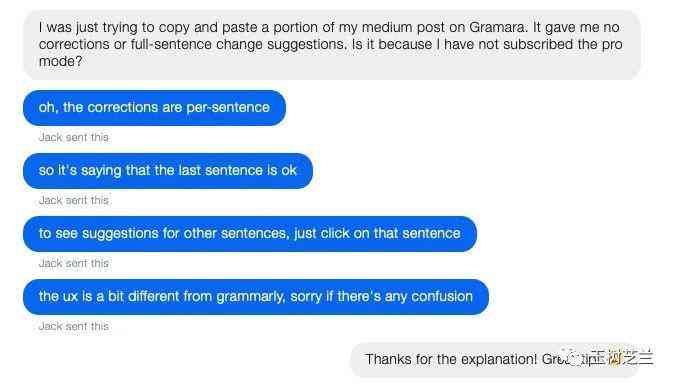This screenshot has height=386, width=675.
Task: Click the Chinese watermark text beside logo
Action: coord(621,358)
